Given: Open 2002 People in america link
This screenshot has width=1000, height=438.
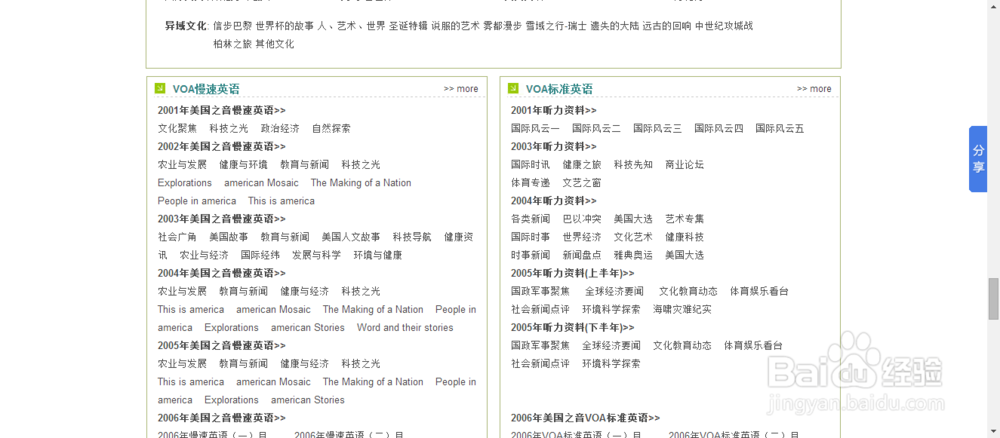Looking at the screenshot, I should pyautogui.click(x=197, y=201).
